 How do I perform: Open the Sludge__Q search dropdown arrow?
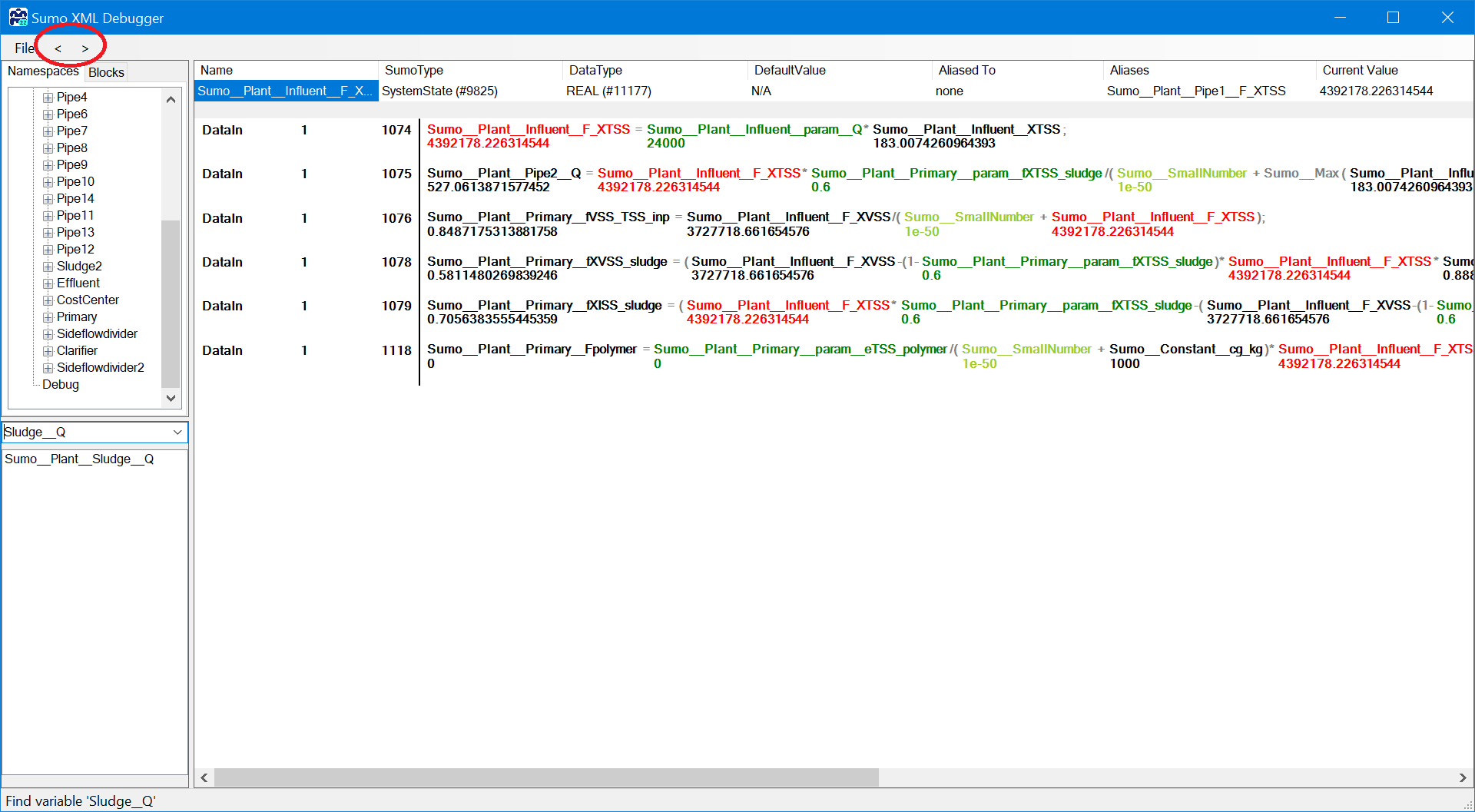[x=177, y=433]
